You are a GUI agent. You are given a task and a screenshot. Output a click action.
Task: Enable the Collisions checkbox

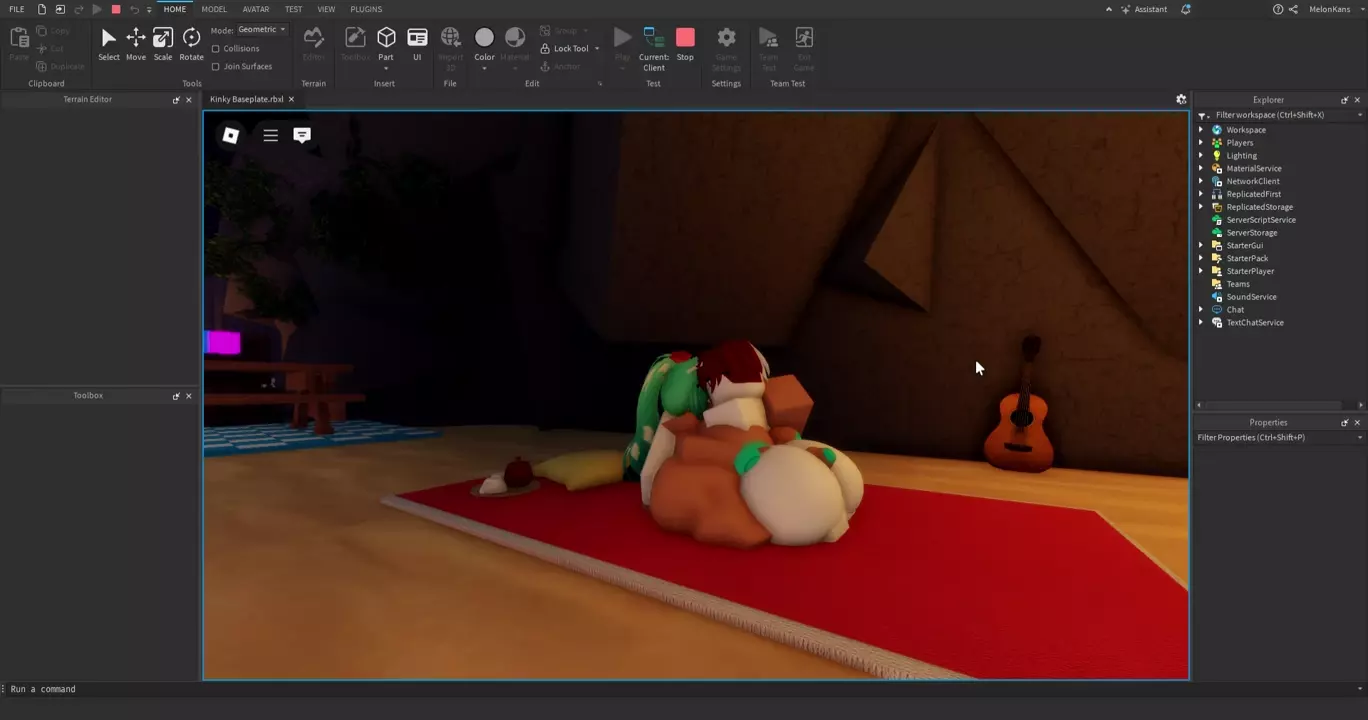click(x=216, y=49)
